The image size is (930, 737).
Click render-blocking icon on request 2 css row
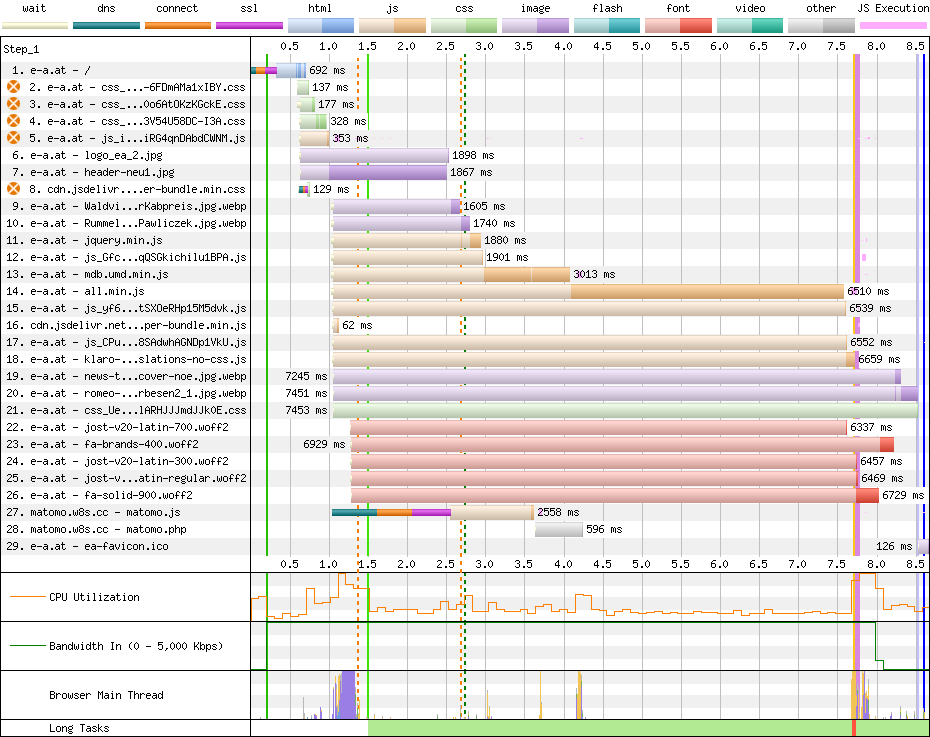click(14, 87)
